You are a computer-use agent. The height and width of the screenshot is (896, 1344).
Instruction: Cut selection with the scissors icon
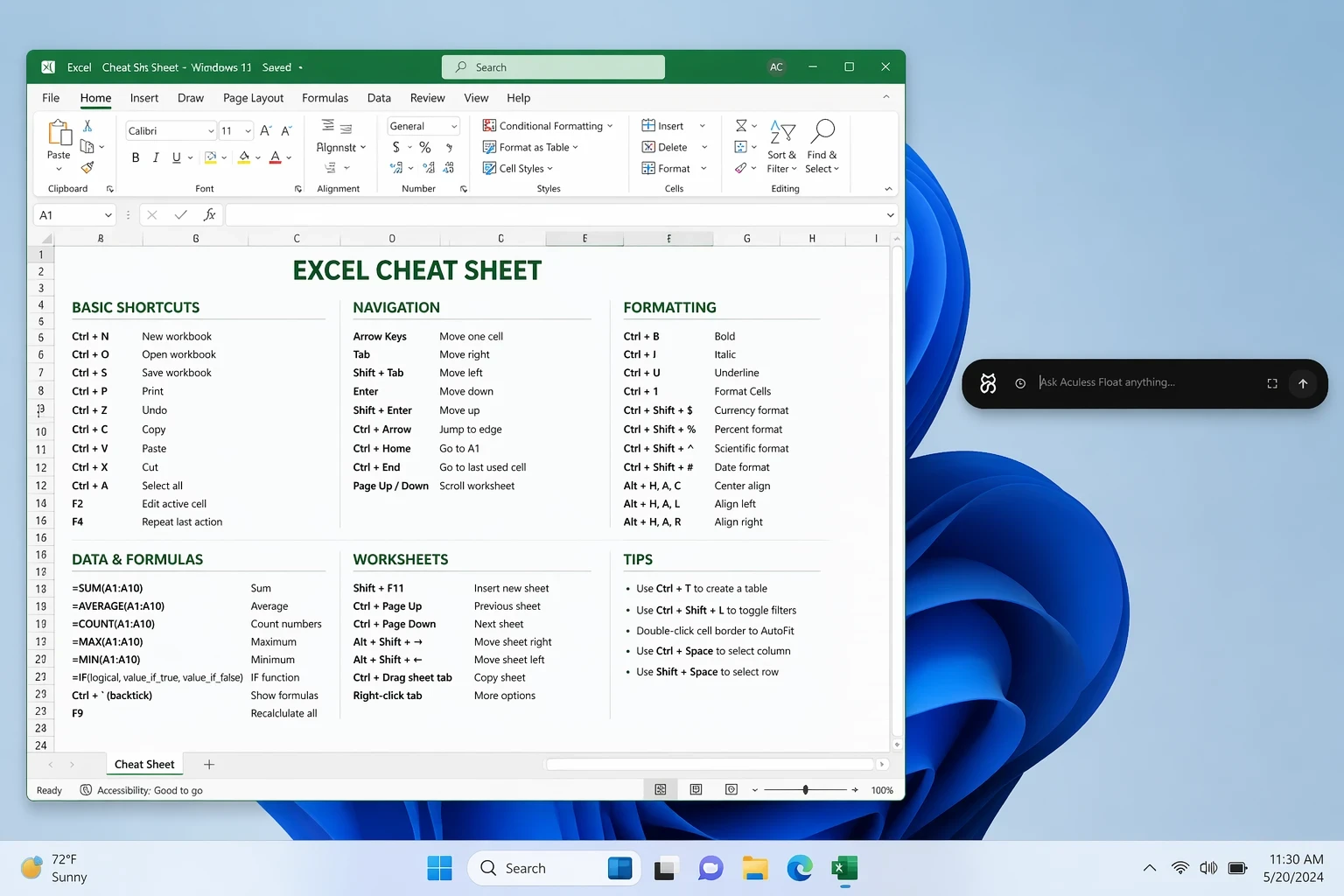pyautogui.click(x=87, y=126)
